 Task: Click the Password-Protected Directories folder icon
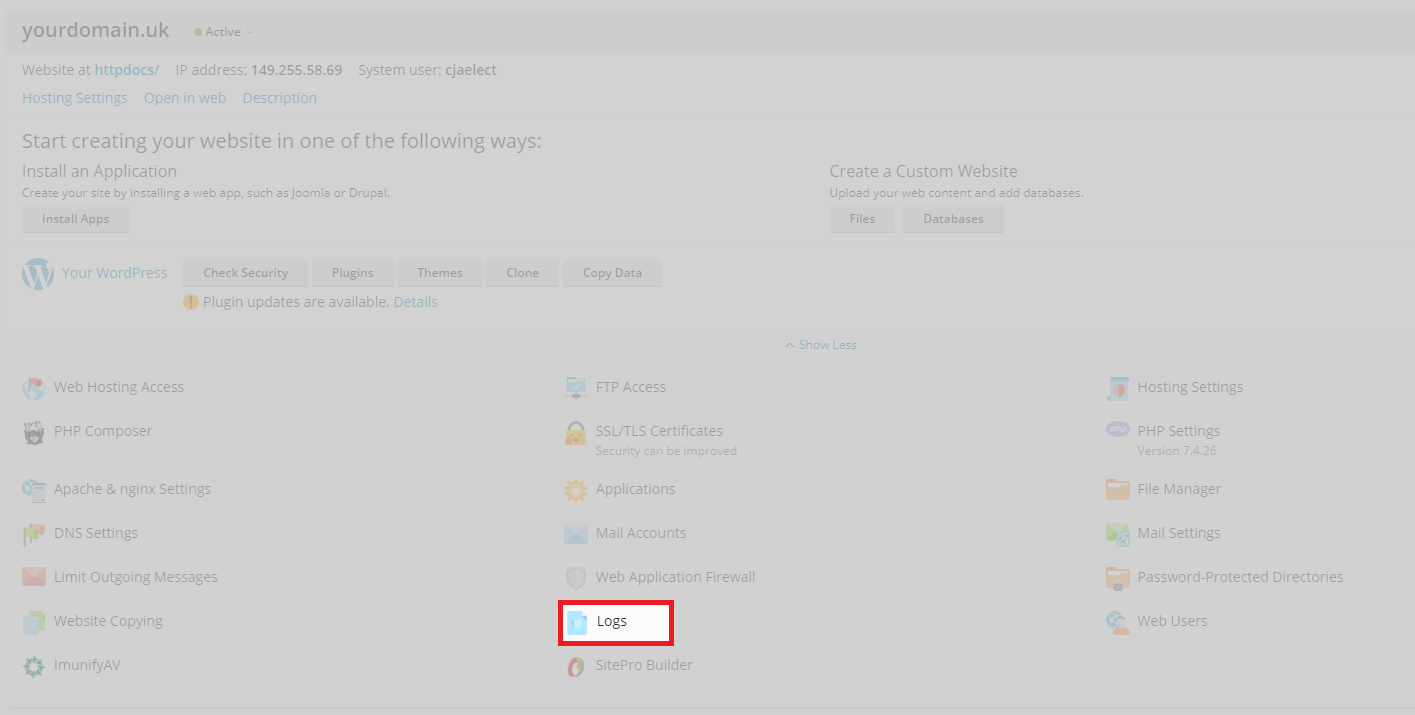pyautogui.click(x=1118, y=578)
